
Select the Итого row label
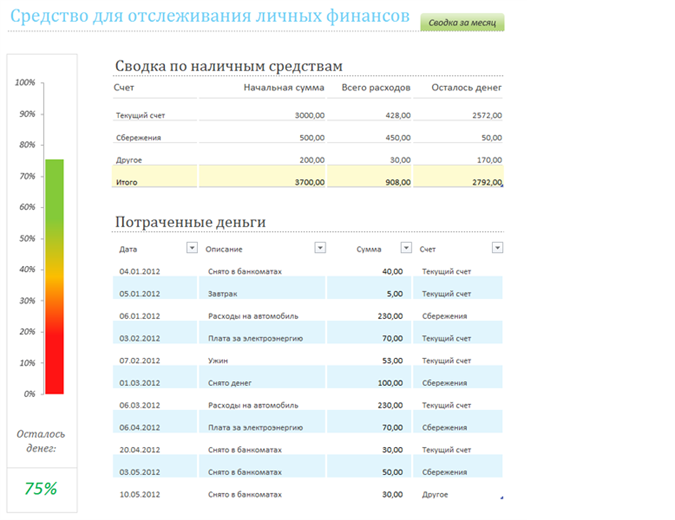tap(127, 182)
